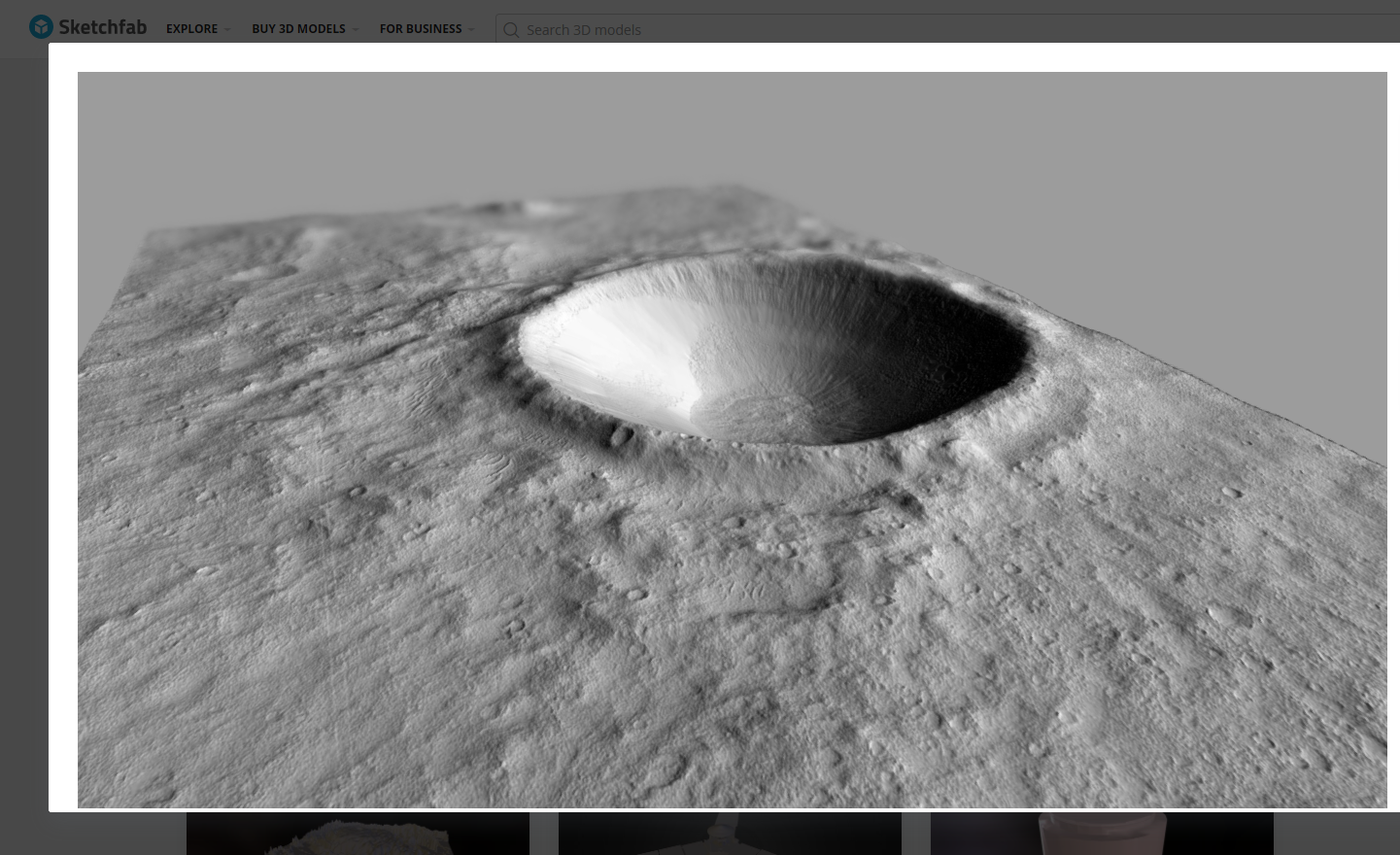Click the search magnifier icon
This screenshot has height=855, width=1400.
coord(511,30)
